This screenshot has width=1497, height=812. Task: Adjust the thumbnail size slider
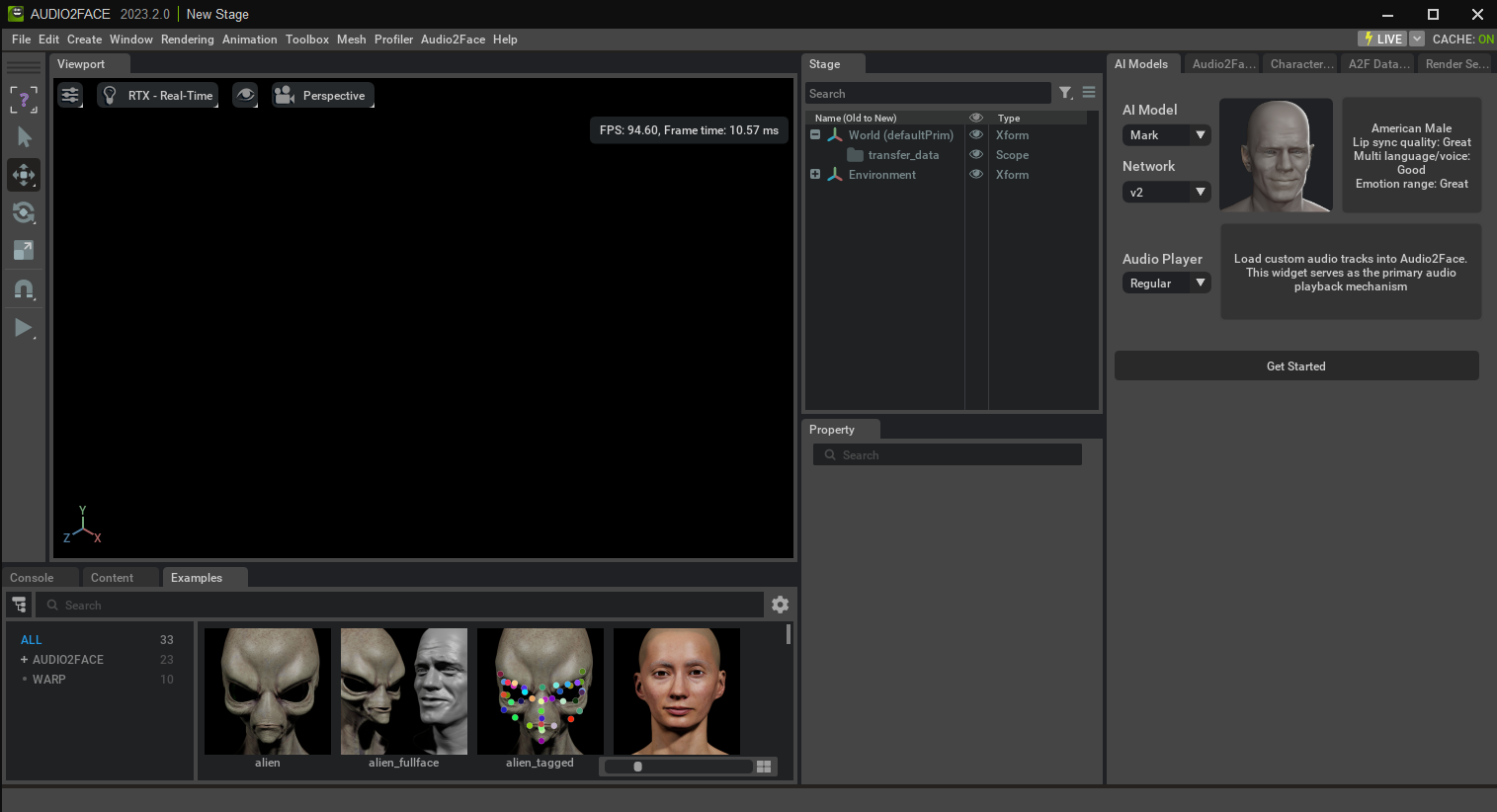coord(638,767)
